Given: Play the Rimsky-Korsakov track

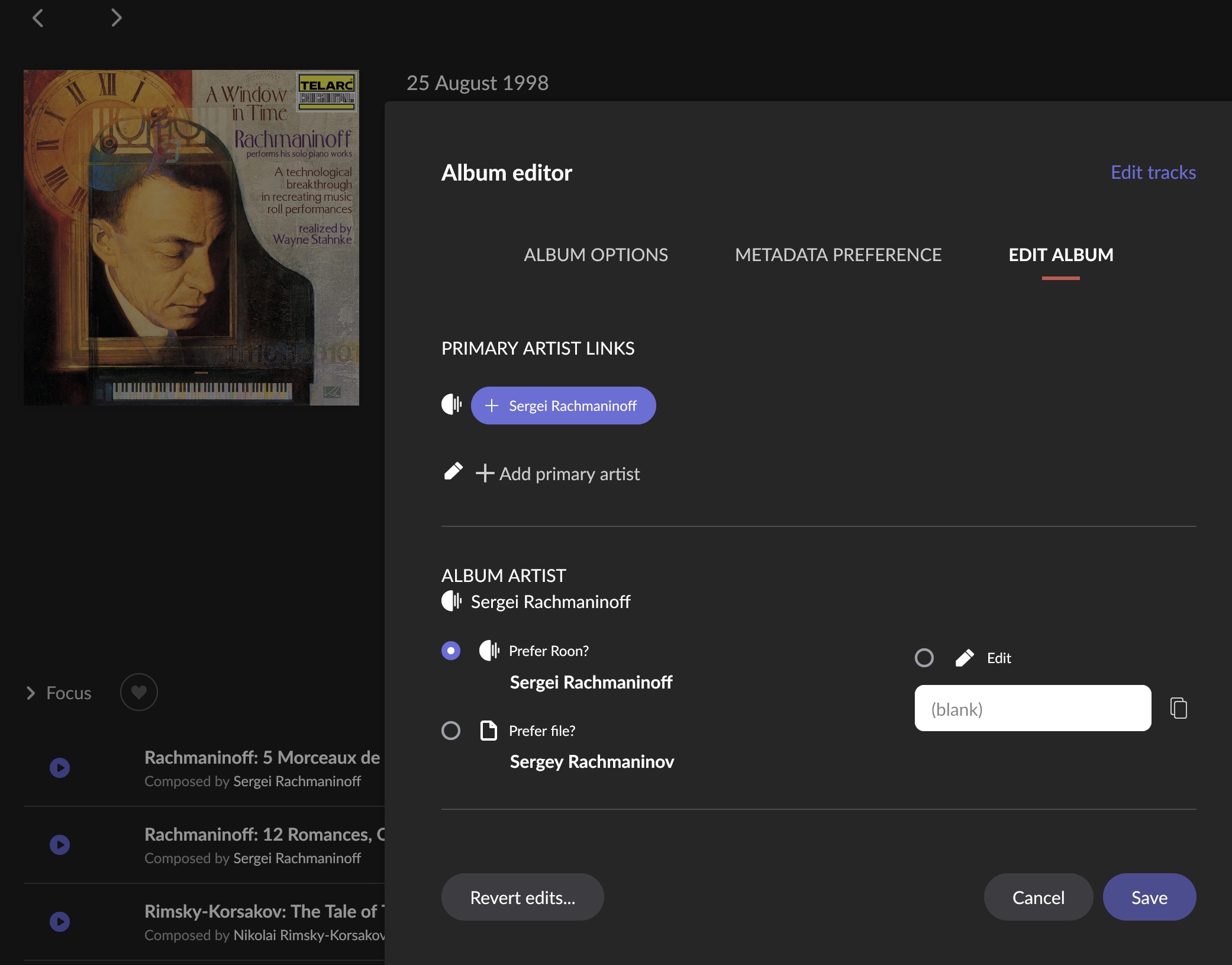Looking at the screenshot, I should (x=60, y=922).
